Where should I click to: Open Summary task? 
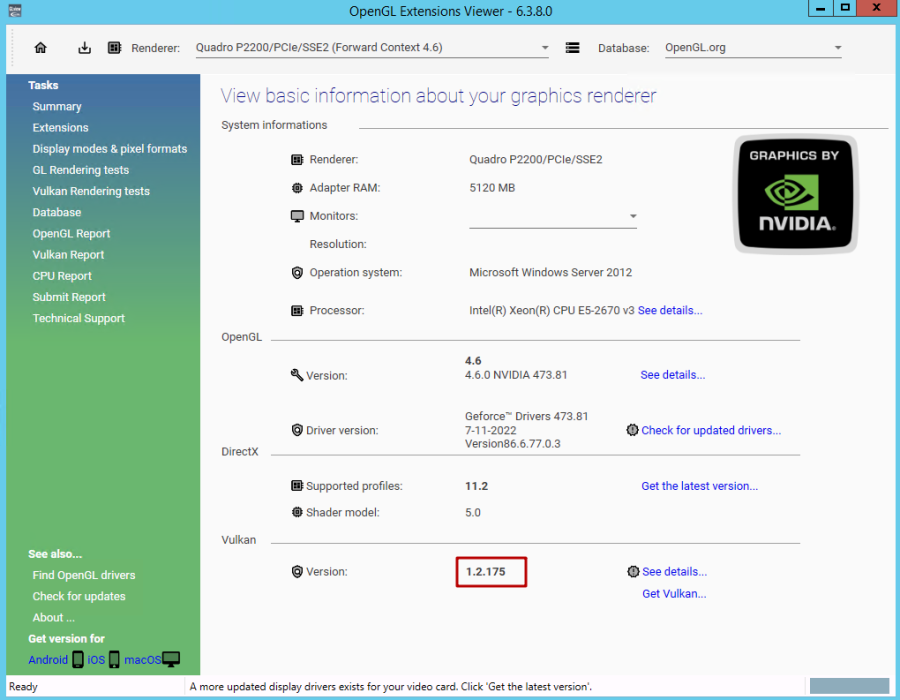57,107
